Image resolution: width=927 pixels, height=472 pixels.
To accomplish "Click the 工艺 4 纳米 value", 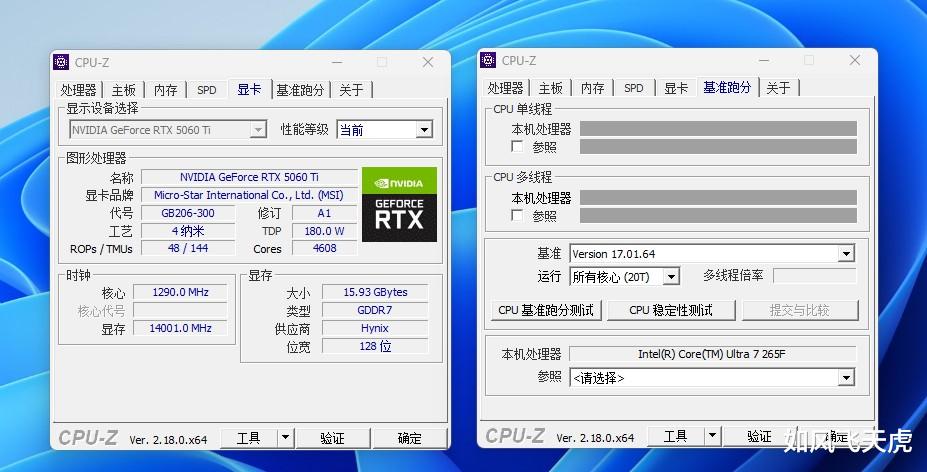I will coord(188,231).
